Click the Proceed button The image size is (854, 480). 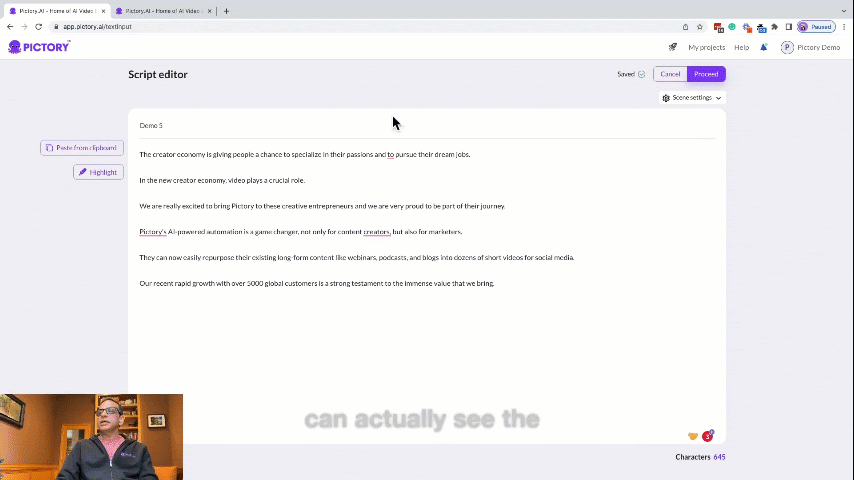pos(706,74)
